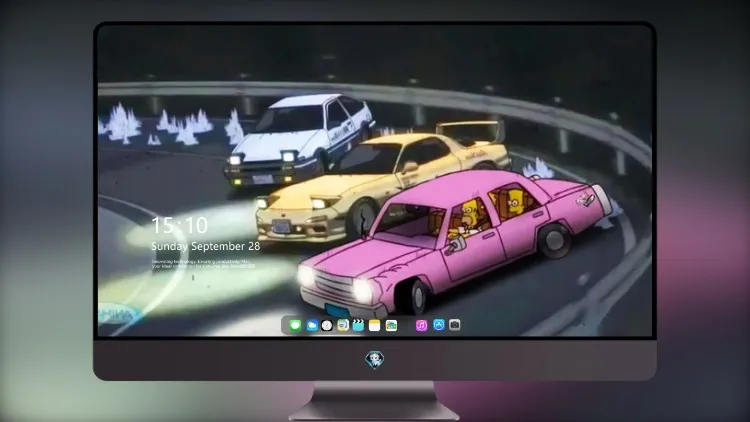Open the blue App Store icon
This screenshot has width=750, height=422.
pyautogui.click(x=439, y=325)
